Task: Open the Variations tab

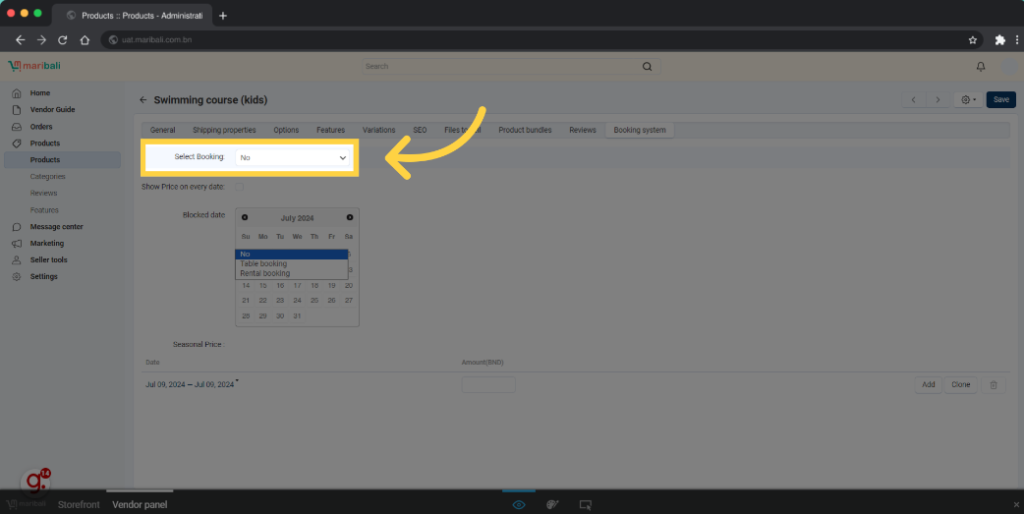Action: pos(379,130)
